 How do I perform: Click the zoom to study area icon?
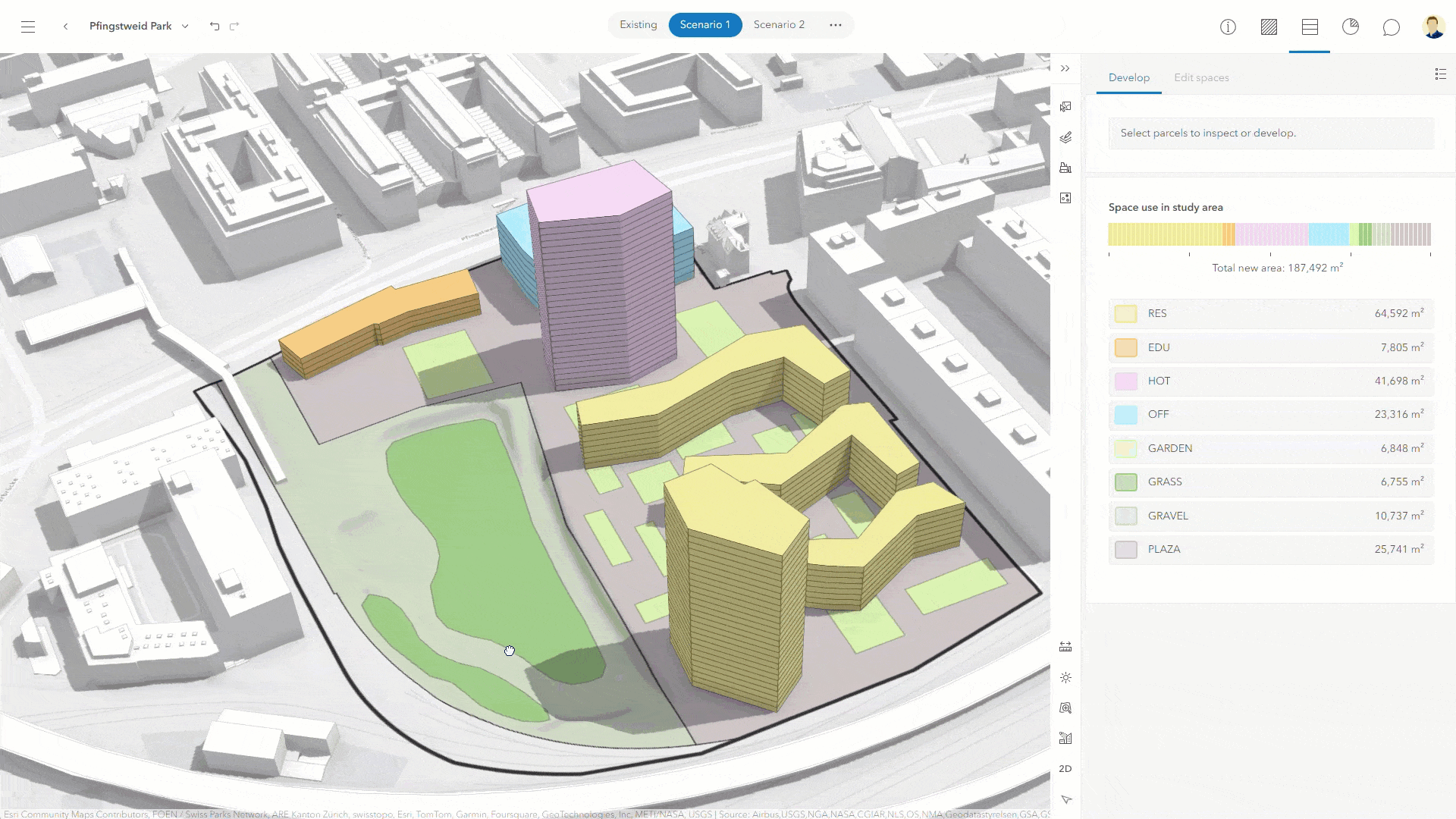coord(1065,708)
